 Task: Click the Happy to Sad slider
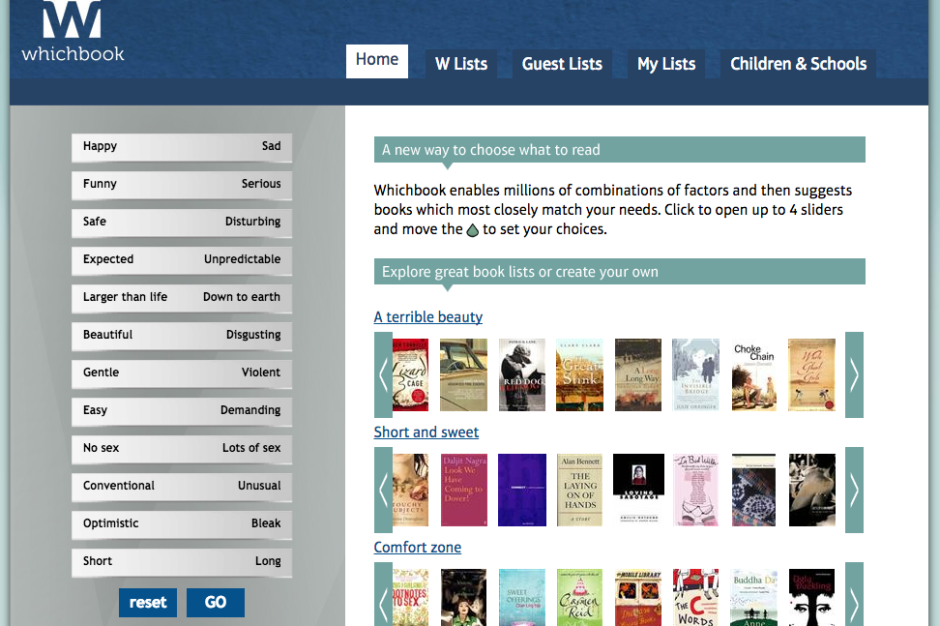click(181, 147)
